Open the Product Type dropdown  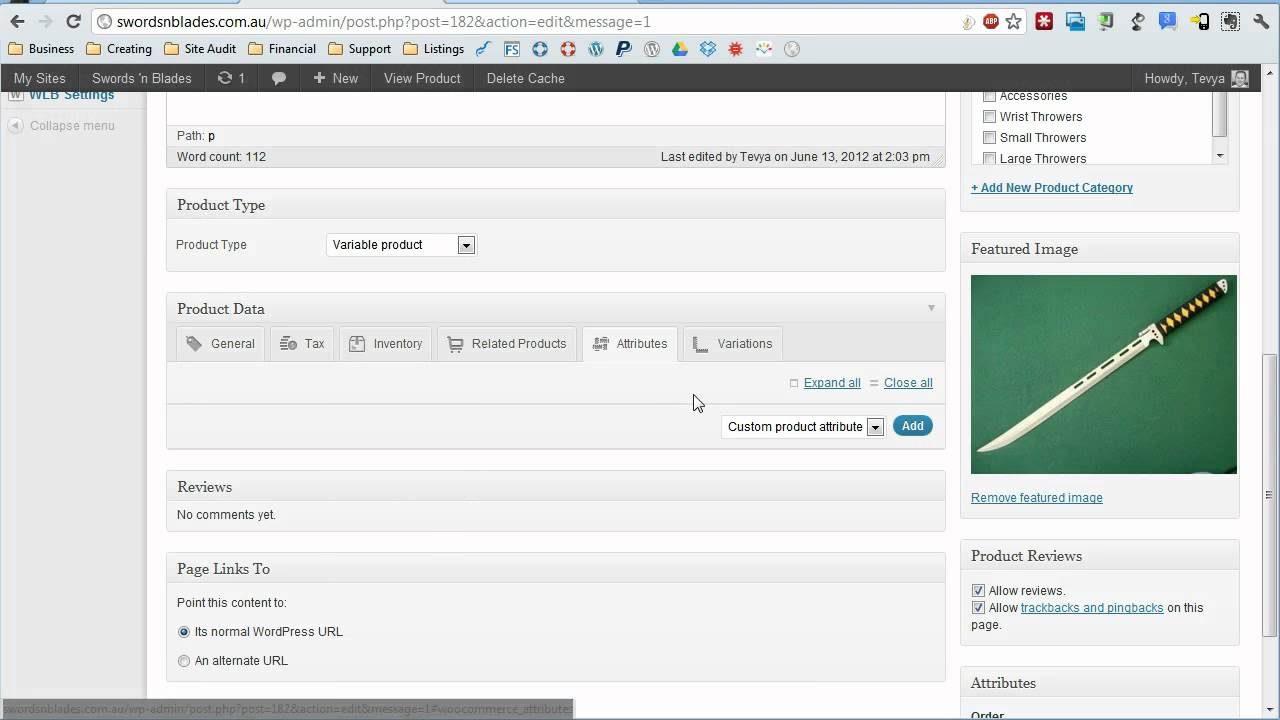tap(401, 245)
